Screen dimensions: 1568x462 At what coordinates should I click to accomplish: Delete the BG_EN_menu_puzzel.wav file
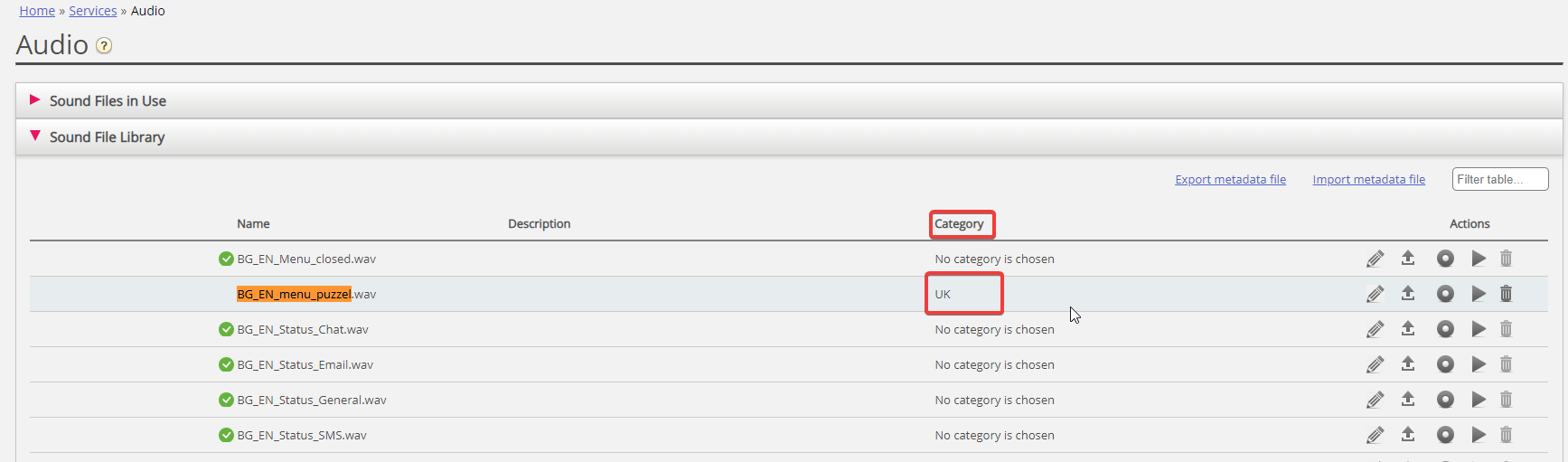pyautogui.click(x=1506, y=294)
